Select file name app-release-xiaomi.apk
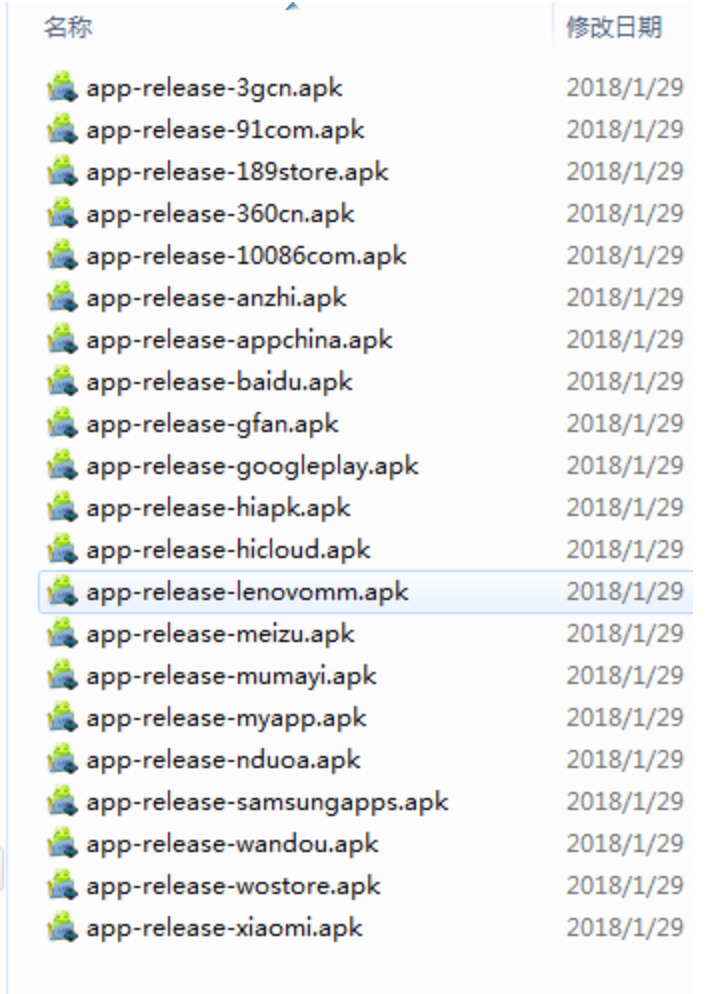Screen dimensions: 716x994 225,929
